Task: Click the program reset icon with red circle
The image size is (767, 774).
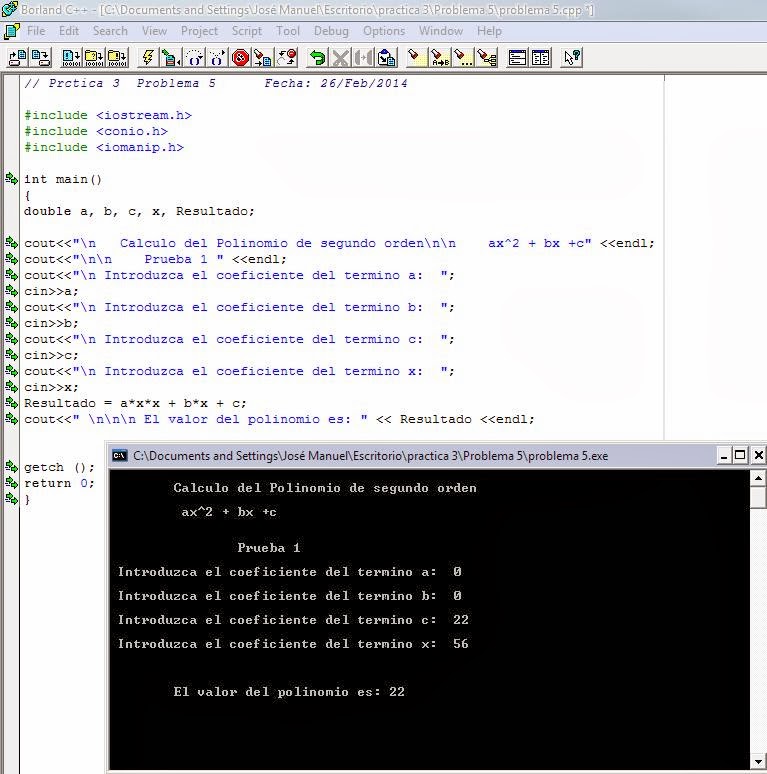Action: (287, 58)
